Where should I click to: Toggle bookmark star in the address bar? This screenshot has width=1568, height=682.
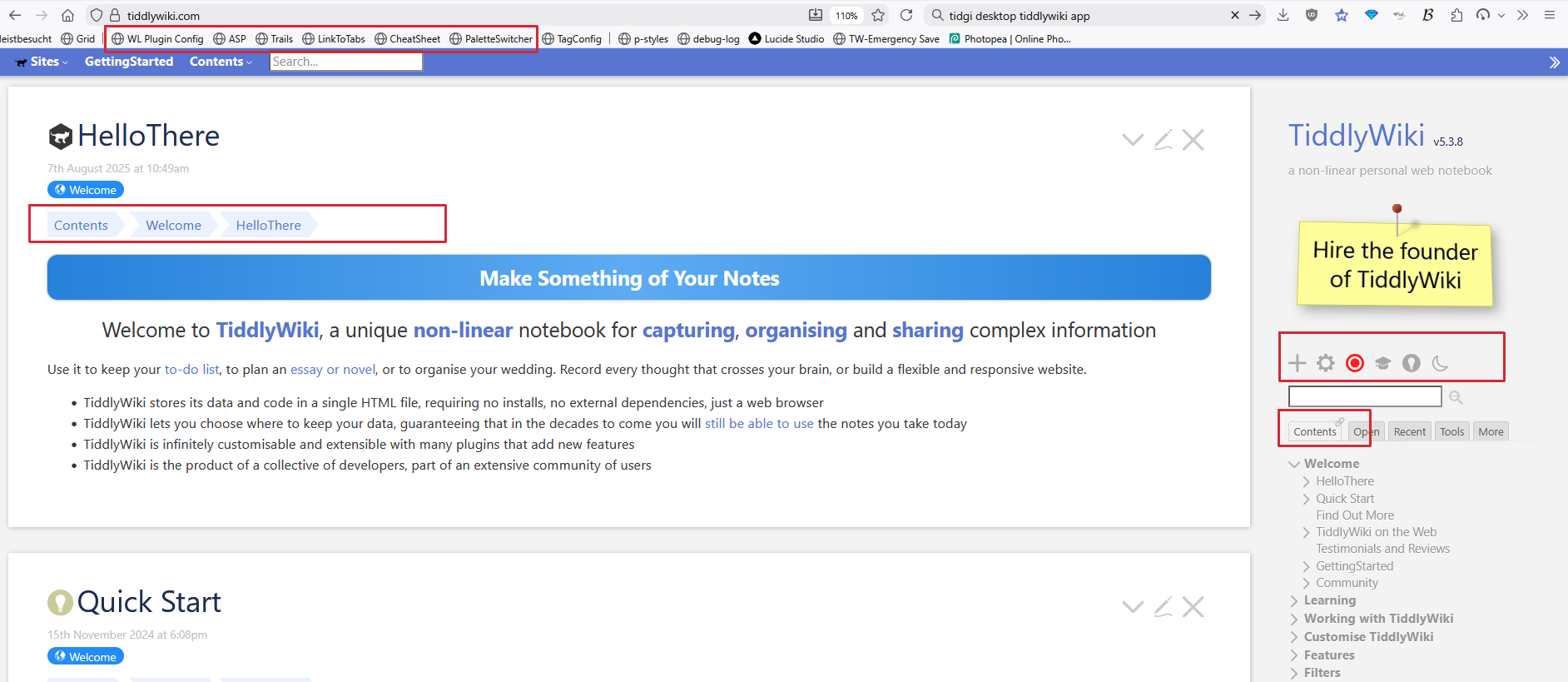point(878,15)
